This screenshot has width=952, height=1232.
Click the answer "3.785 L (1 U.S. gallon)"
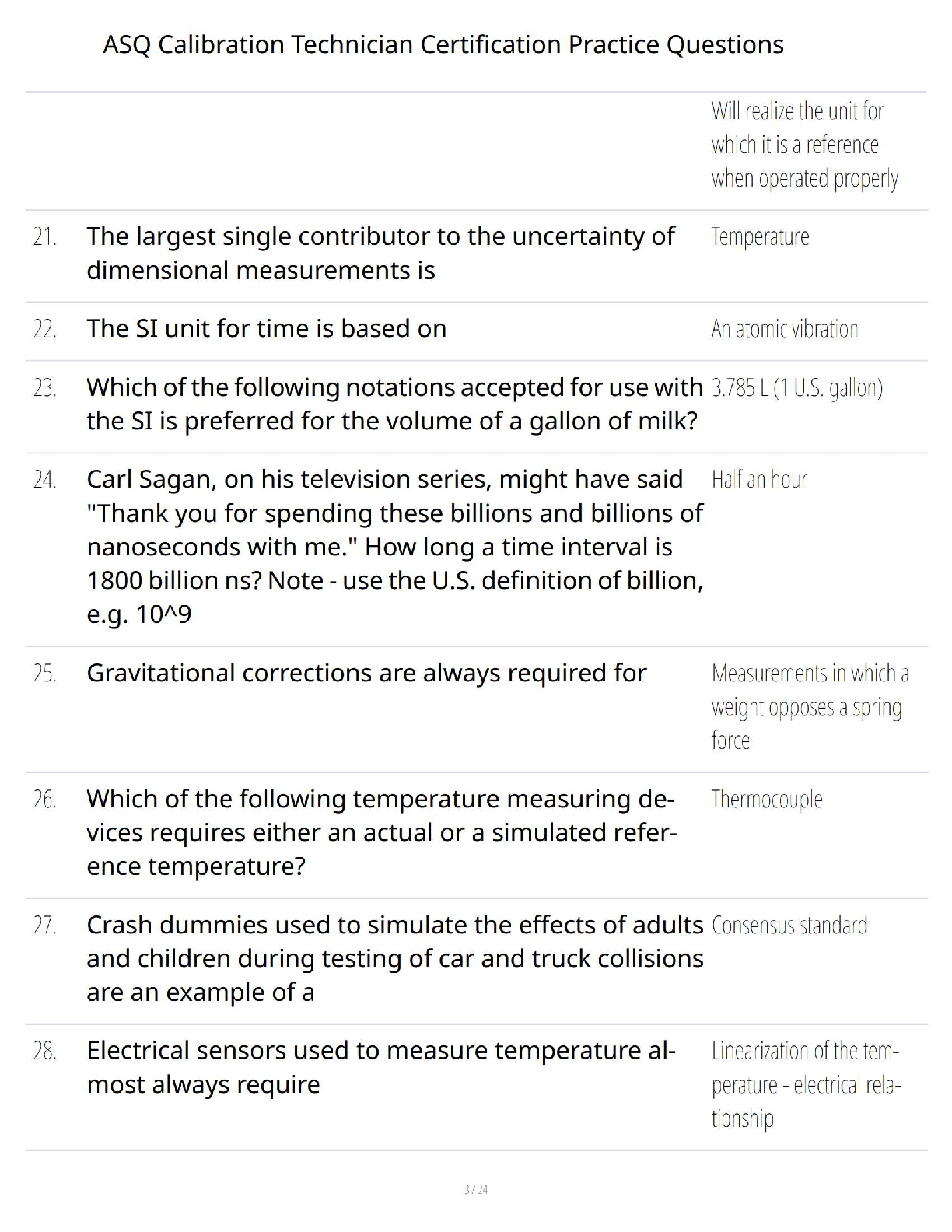click(796, 387)
